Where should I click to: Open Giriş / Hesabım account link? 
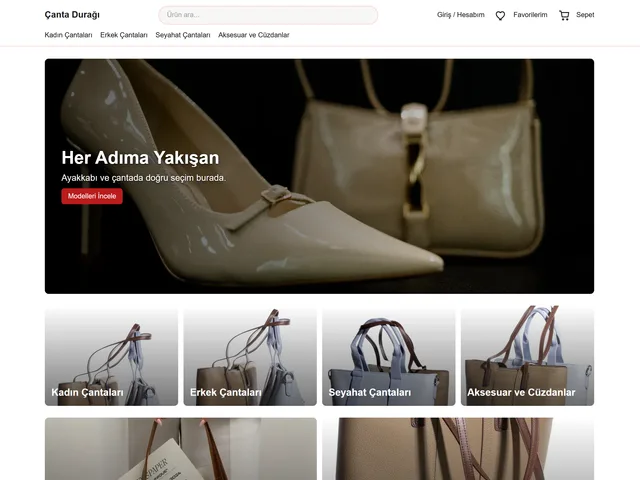click(x=460, y=15)
